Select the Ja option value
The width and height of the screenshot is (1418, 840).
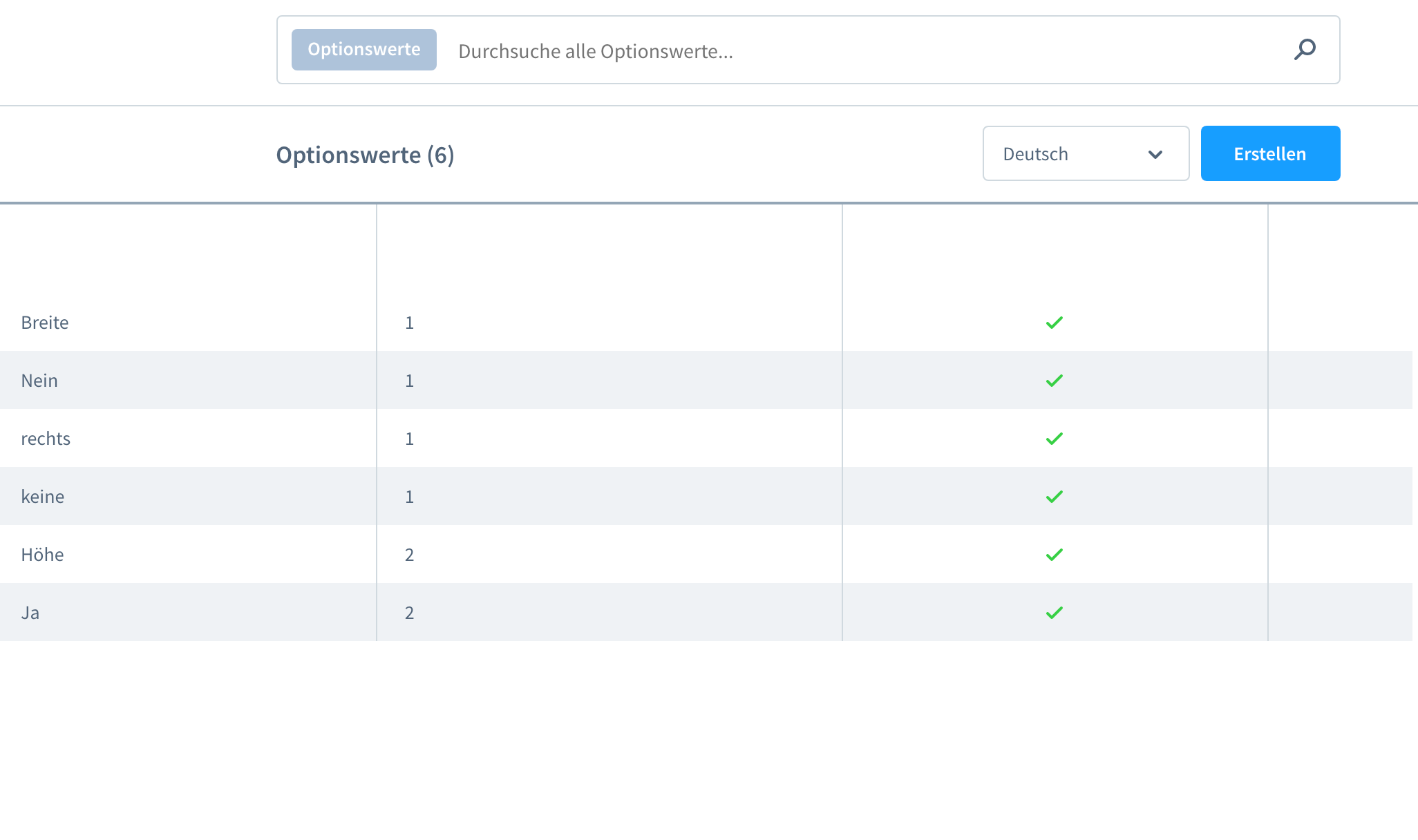pyautogui.click(x=30, y=613)
